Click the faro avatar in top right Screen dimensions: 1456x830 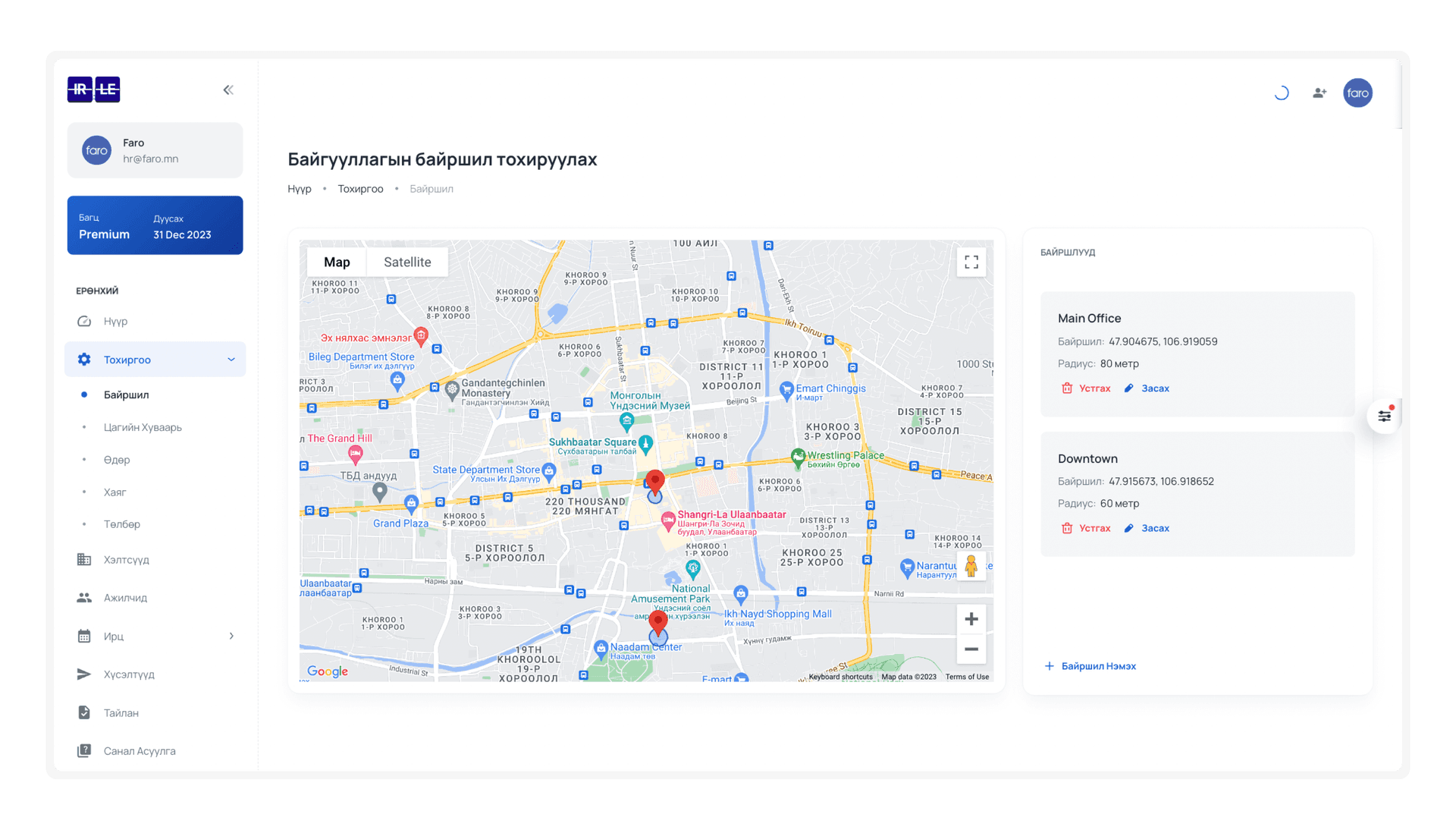[x=1357, y=93]
